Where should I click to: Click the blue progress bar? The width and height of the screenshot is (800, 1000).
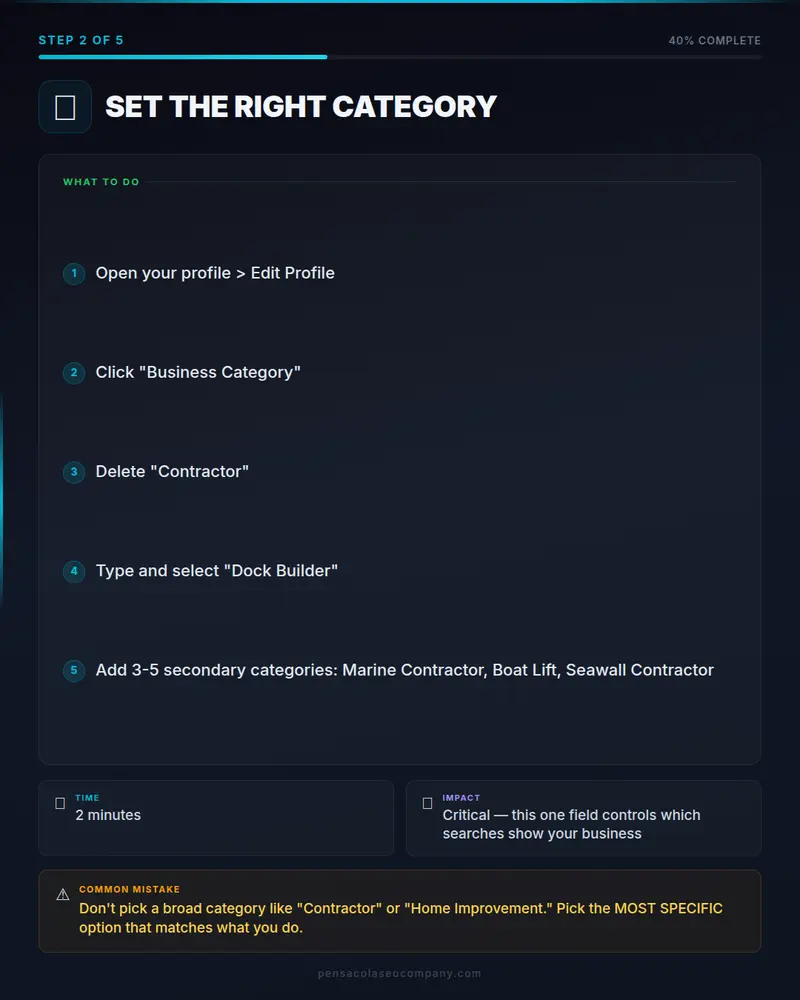coord(183,57)
